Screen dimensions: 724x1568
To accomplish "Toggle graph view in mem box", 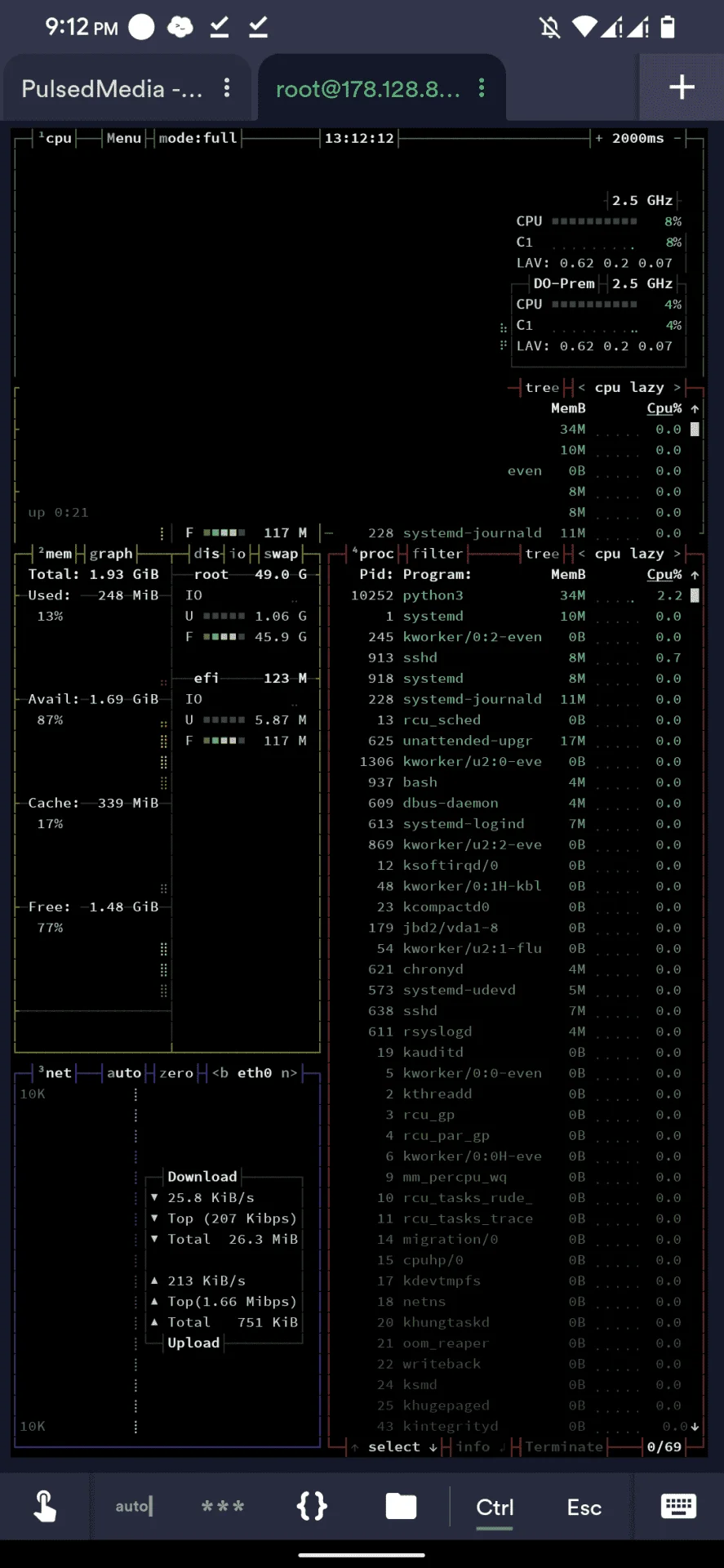I will click(x=111, y=554).
